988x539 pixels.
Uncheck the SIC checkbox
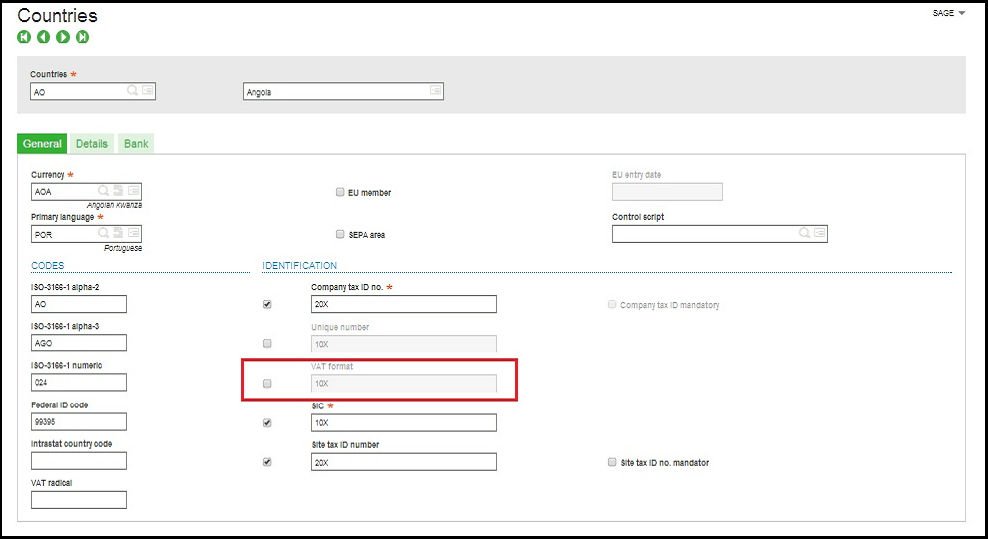(267, 423)
